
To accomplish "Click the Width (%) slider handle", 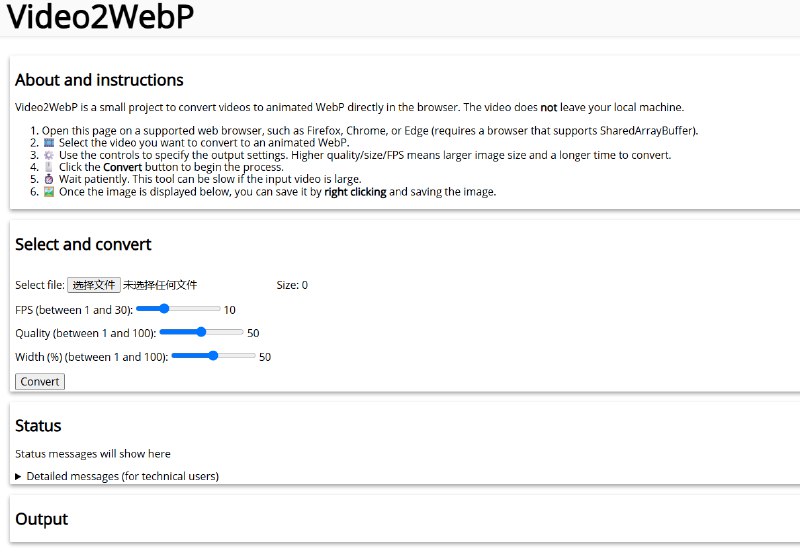I will coord(213,356).
